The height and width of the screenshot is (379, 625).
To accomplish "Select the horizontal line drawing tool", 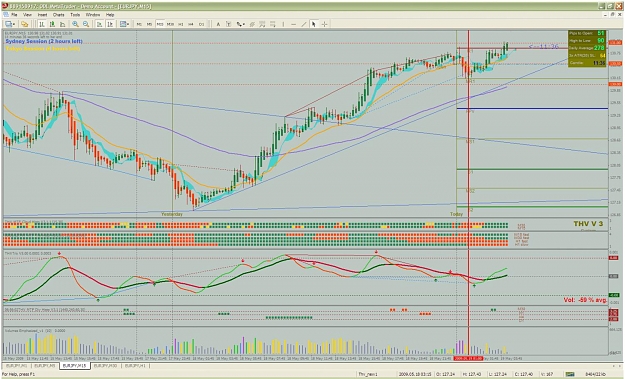I will 293,24.
